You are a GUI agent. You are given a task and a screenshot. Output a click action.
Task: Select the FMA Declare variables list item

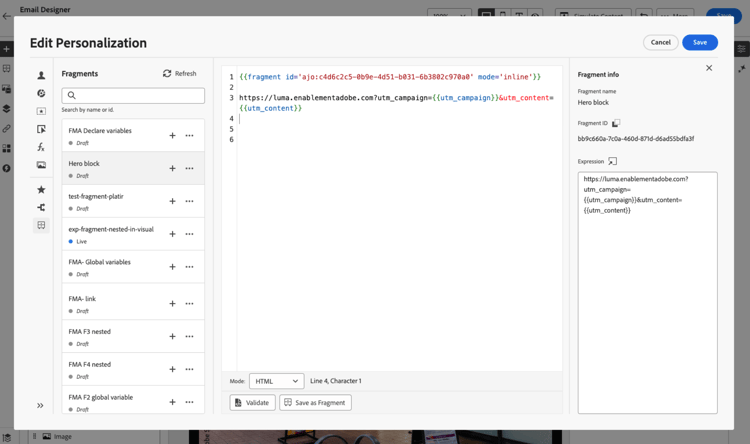coord(133,135)
